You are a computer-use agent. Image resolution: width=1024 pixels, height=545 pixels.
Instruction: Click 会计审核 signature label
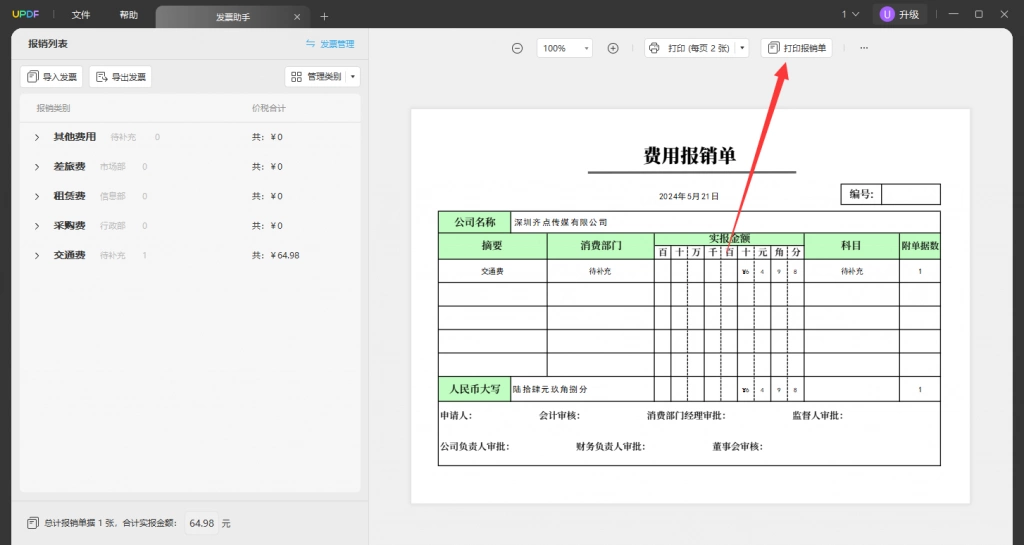tap(559, 416)
